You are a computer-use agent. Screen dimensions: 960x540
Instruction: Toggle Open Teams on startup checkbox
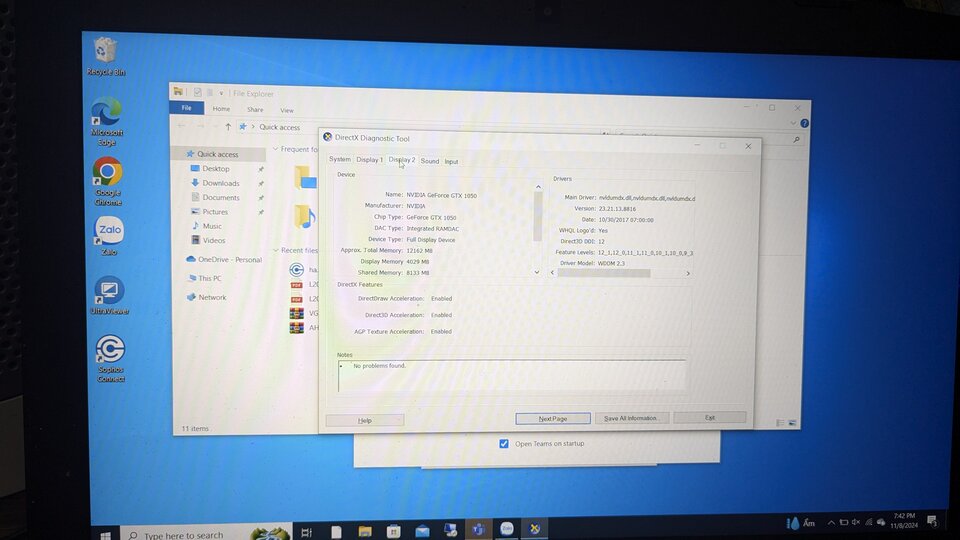[503, 443]
